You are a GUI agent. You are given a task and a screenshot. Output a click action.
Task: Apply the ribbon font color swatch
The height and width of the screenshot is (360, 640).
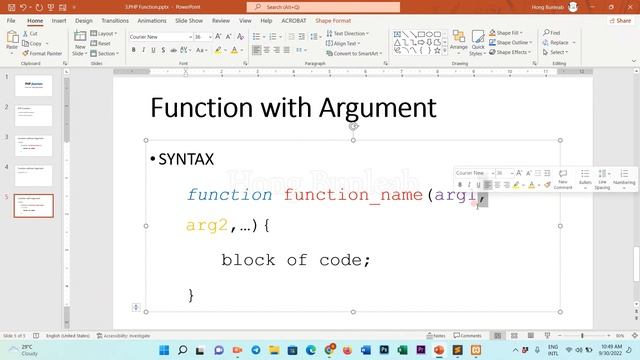(x=234, y=50)
